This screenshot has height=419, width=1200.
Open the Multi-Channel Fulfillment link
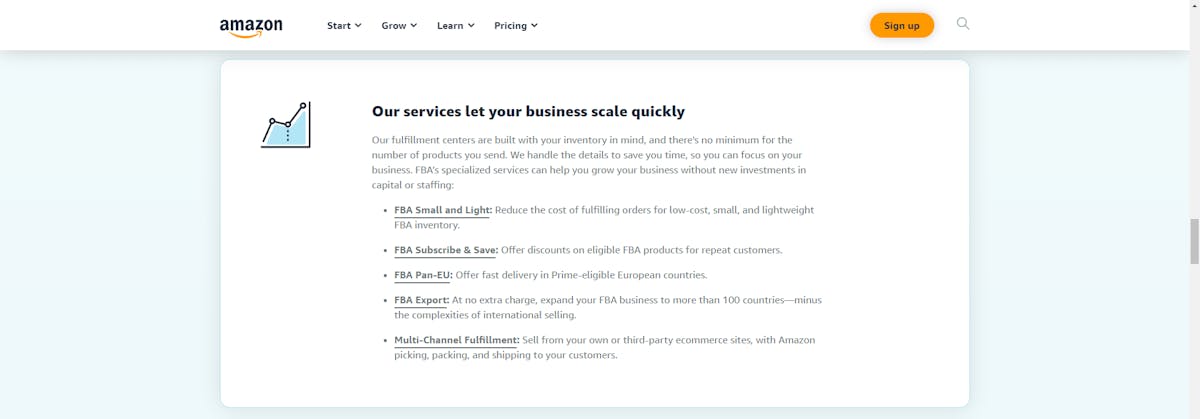(x=457, y=340)
